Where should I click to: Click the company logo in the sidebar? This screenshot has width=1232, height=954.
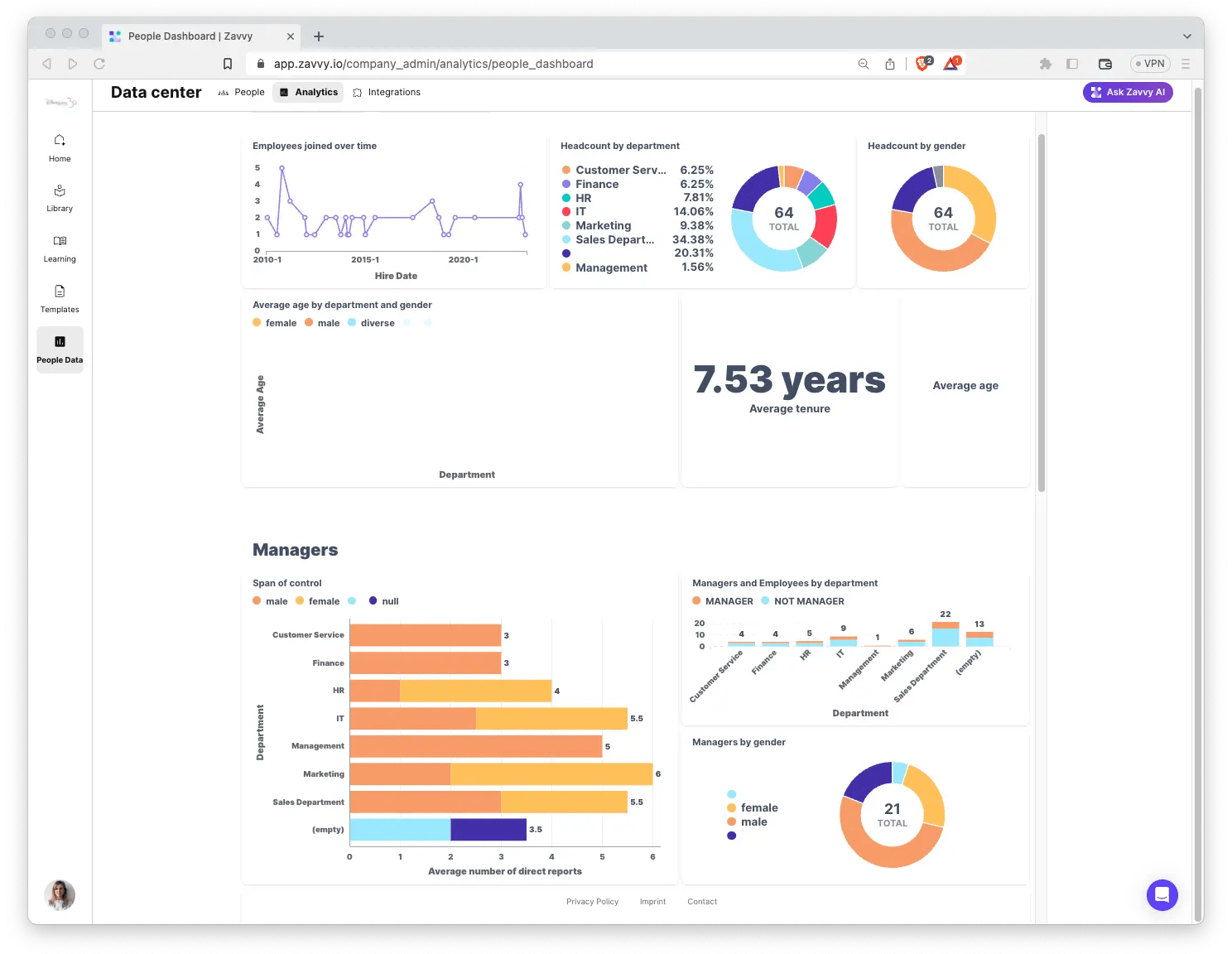(x=60, y=102)
